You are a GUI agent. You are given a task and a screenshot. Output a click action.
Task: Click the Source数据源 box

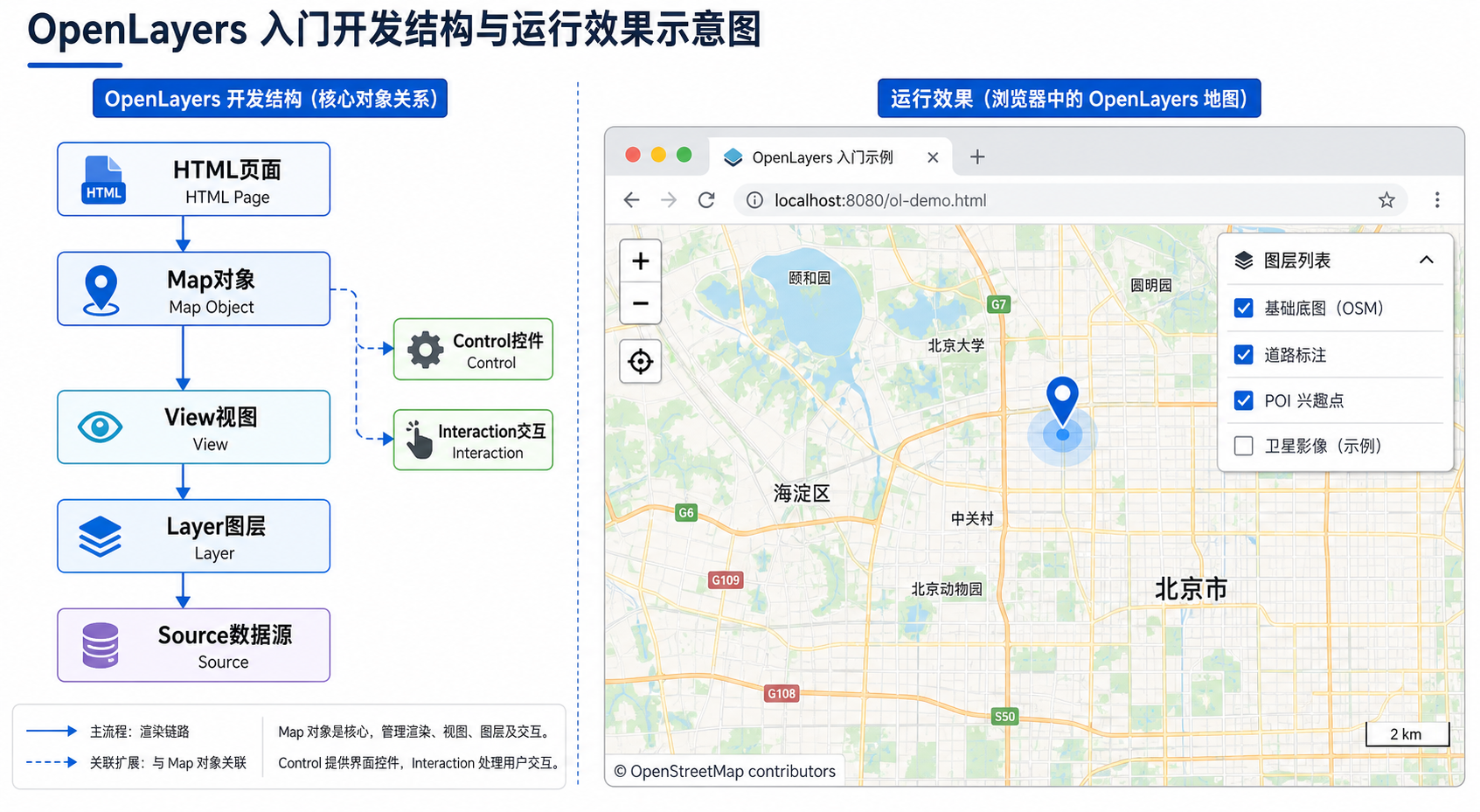tap(193, 645)
